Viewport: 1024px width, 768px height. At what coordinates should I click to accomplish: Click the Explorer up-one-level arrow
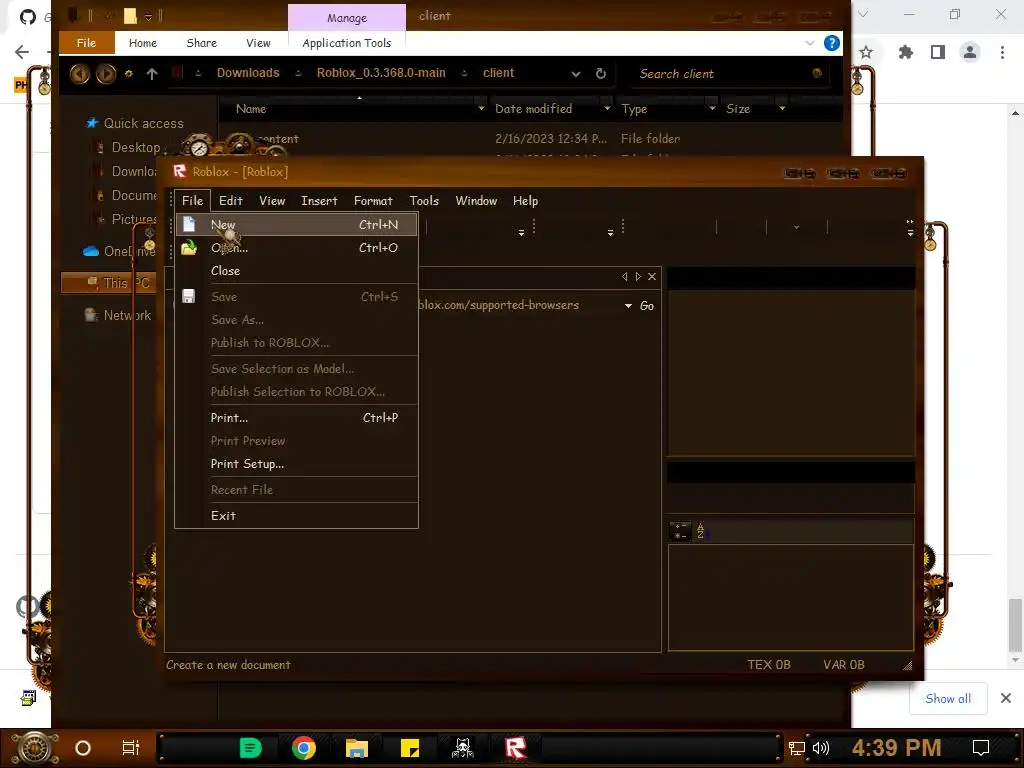point(152,74)
